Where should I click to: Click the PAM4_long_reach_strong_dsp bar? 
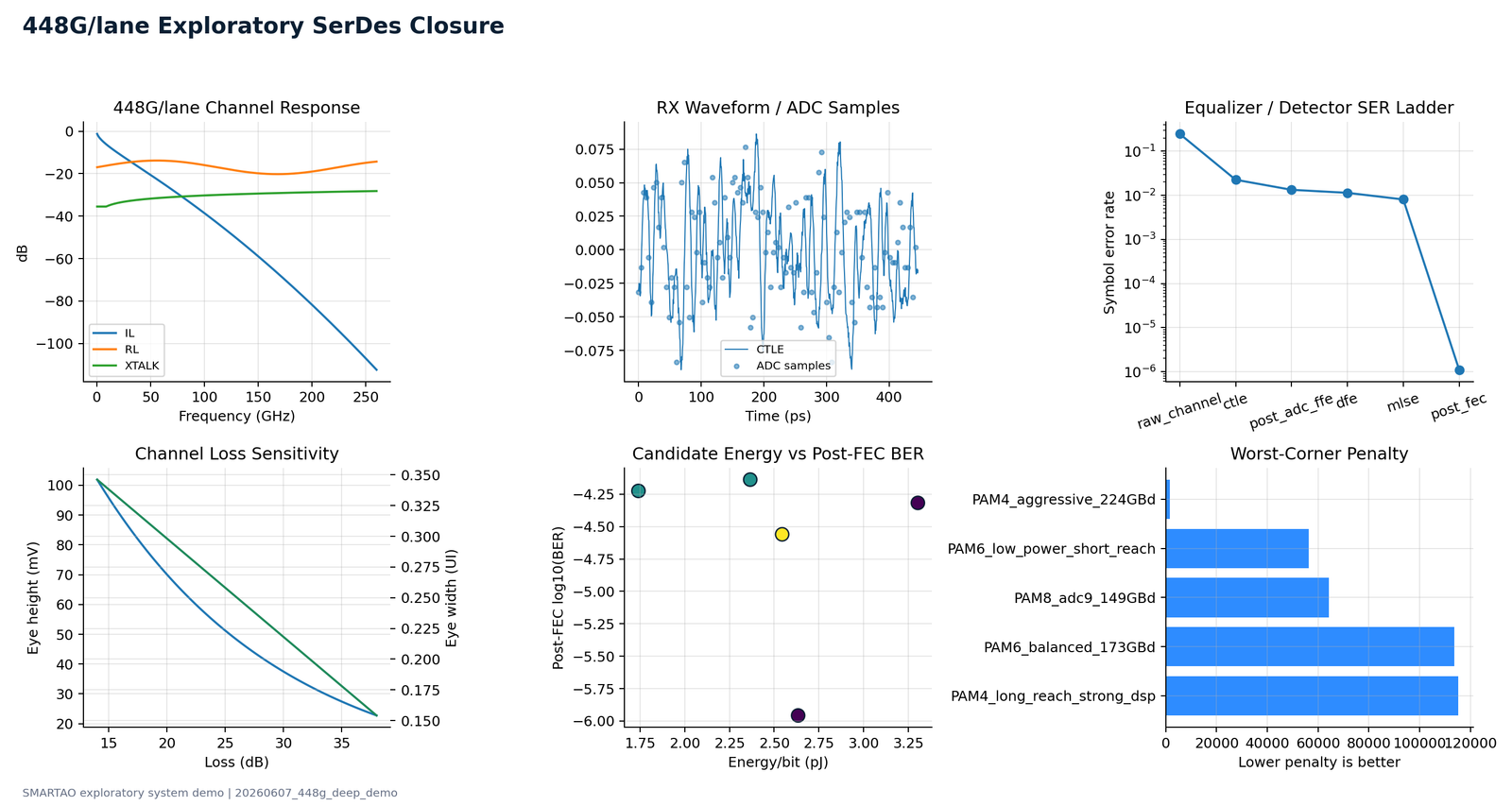coord(1312,696)
